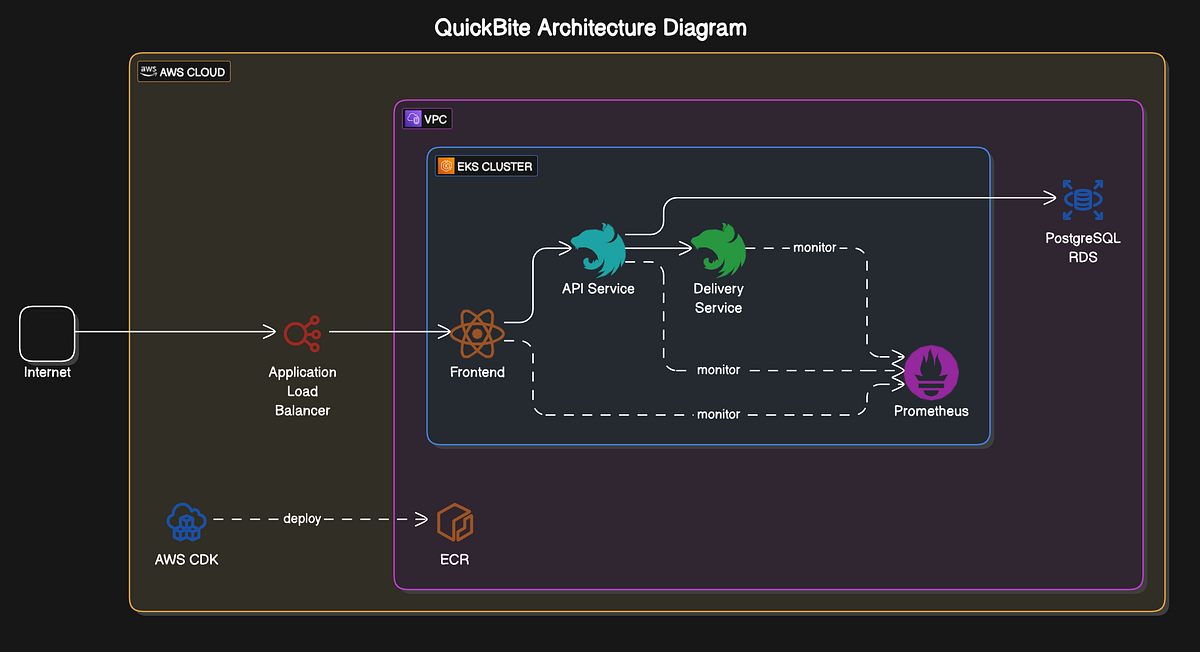Select the PostgreSQL RDS text label

(1082, 248)
